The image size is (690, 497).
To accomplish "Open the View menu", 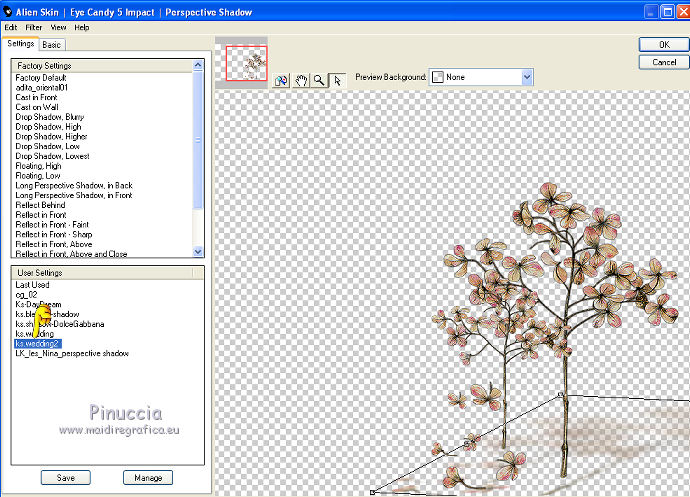I will tap(58, 27).
